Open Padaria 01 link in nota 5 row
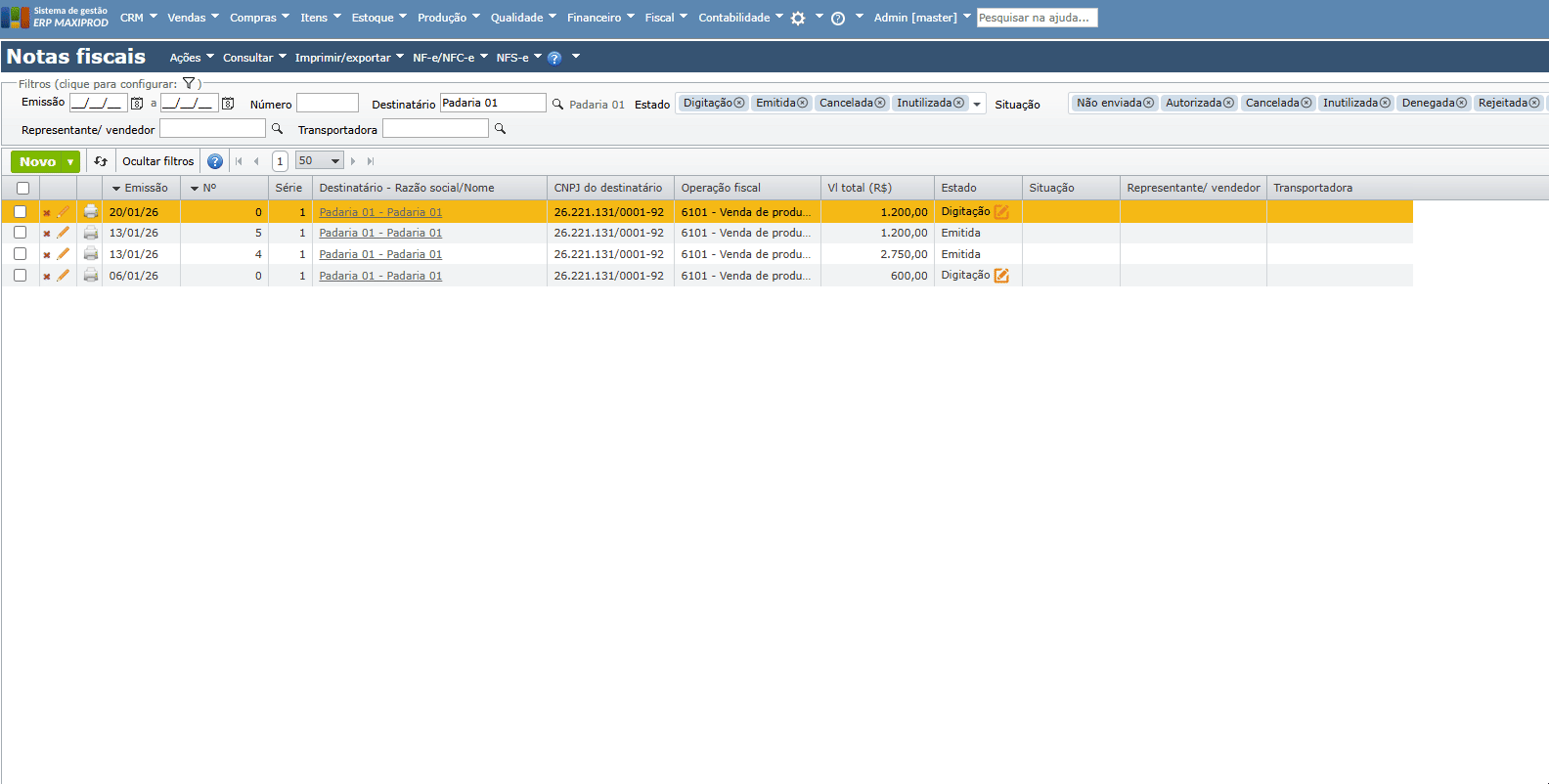Screen dimensions: 1549x784 pos(380,234)
